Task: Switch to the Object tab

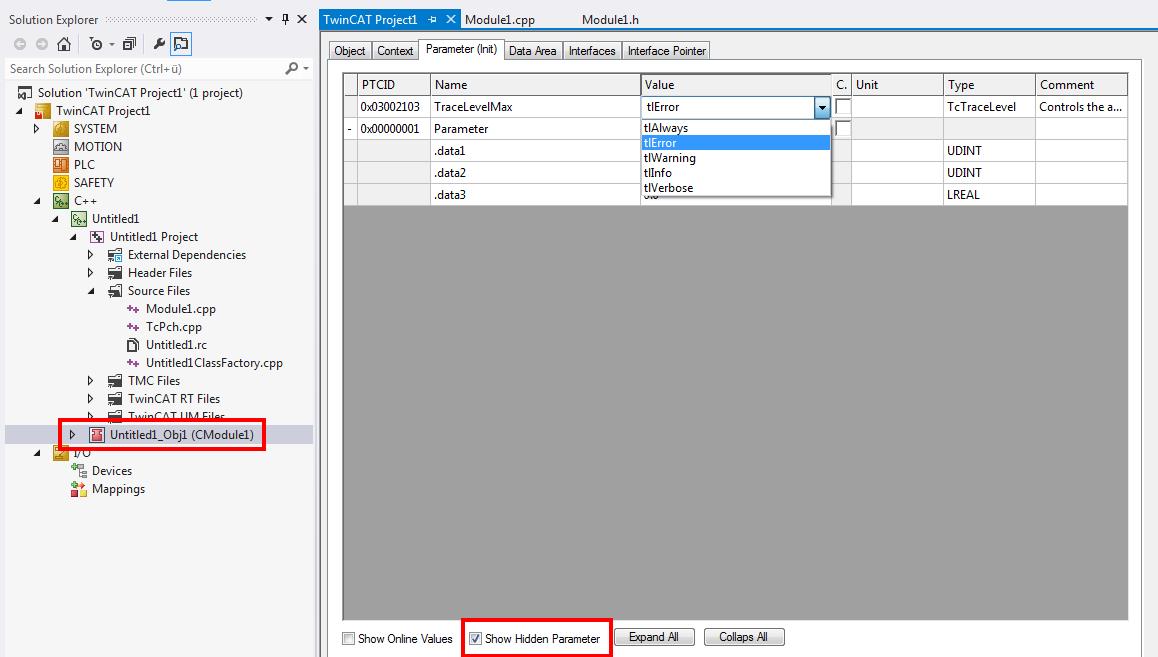Action: tap(349, 51)
